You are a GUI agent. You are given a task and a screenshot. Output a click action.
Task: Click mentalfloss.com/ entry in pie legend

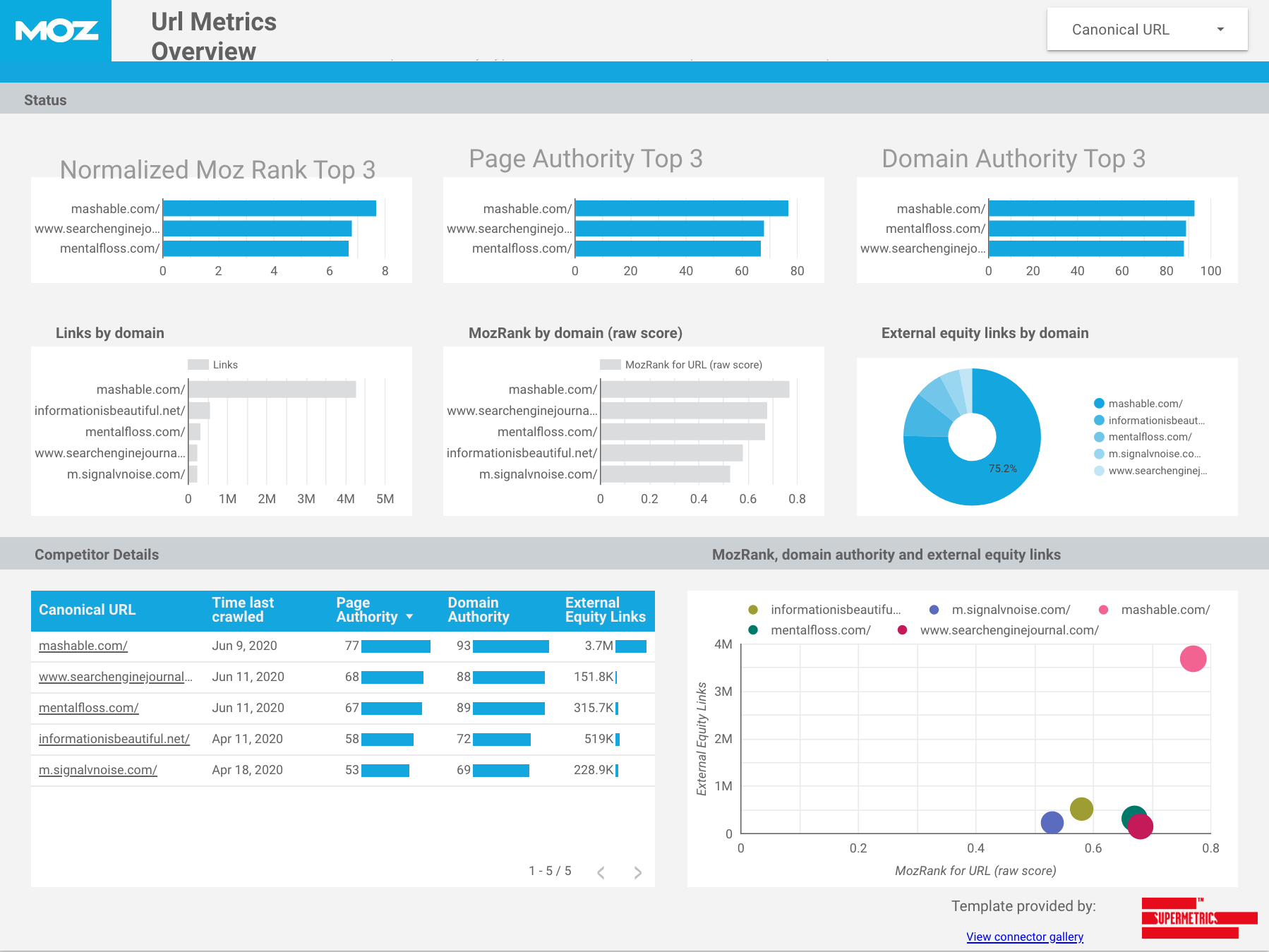pyautogui.click(x=1143, y=437)
